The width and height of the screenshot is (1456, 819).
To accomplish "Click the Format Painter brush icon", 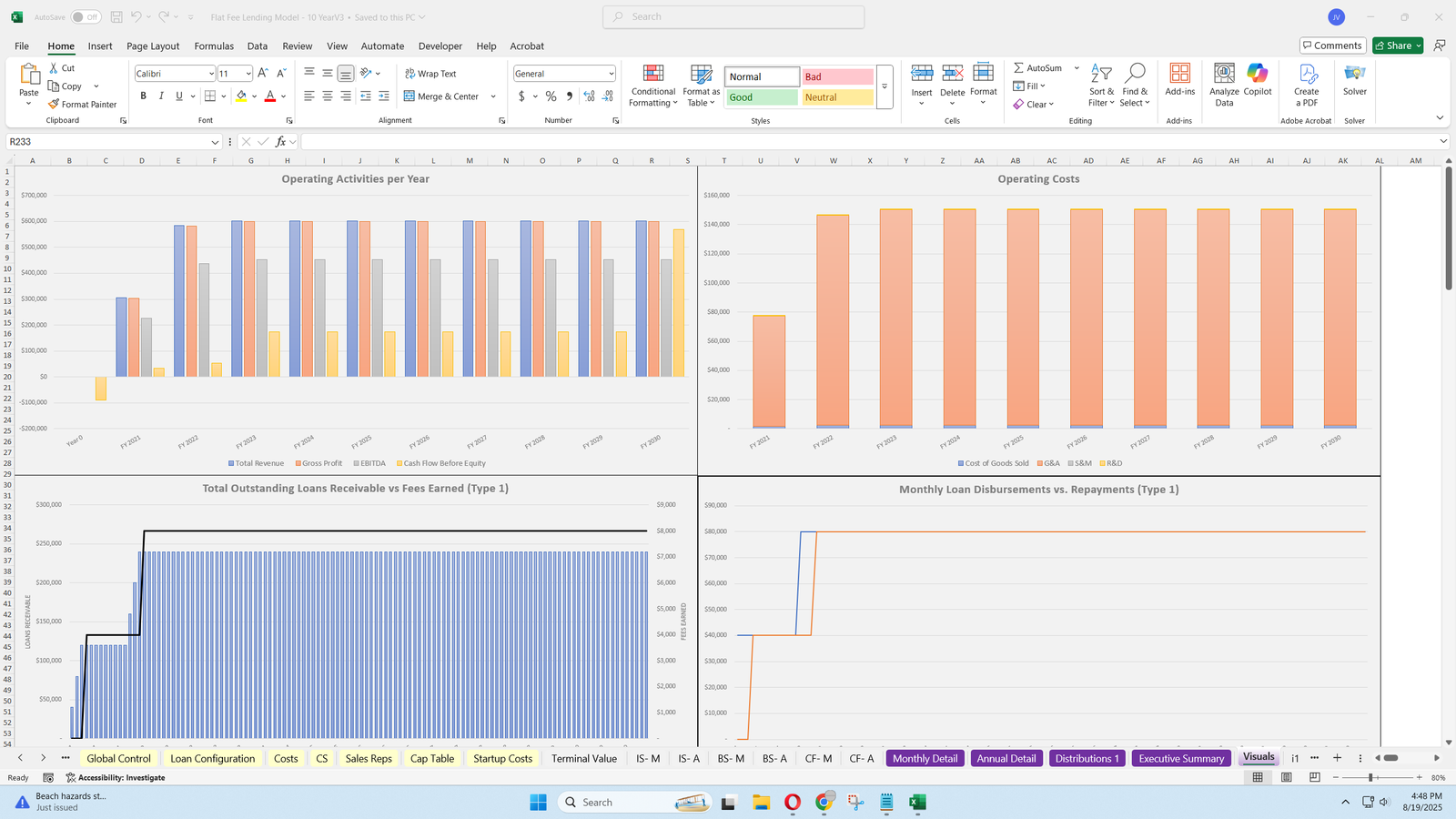I will (x=55, y=105).
